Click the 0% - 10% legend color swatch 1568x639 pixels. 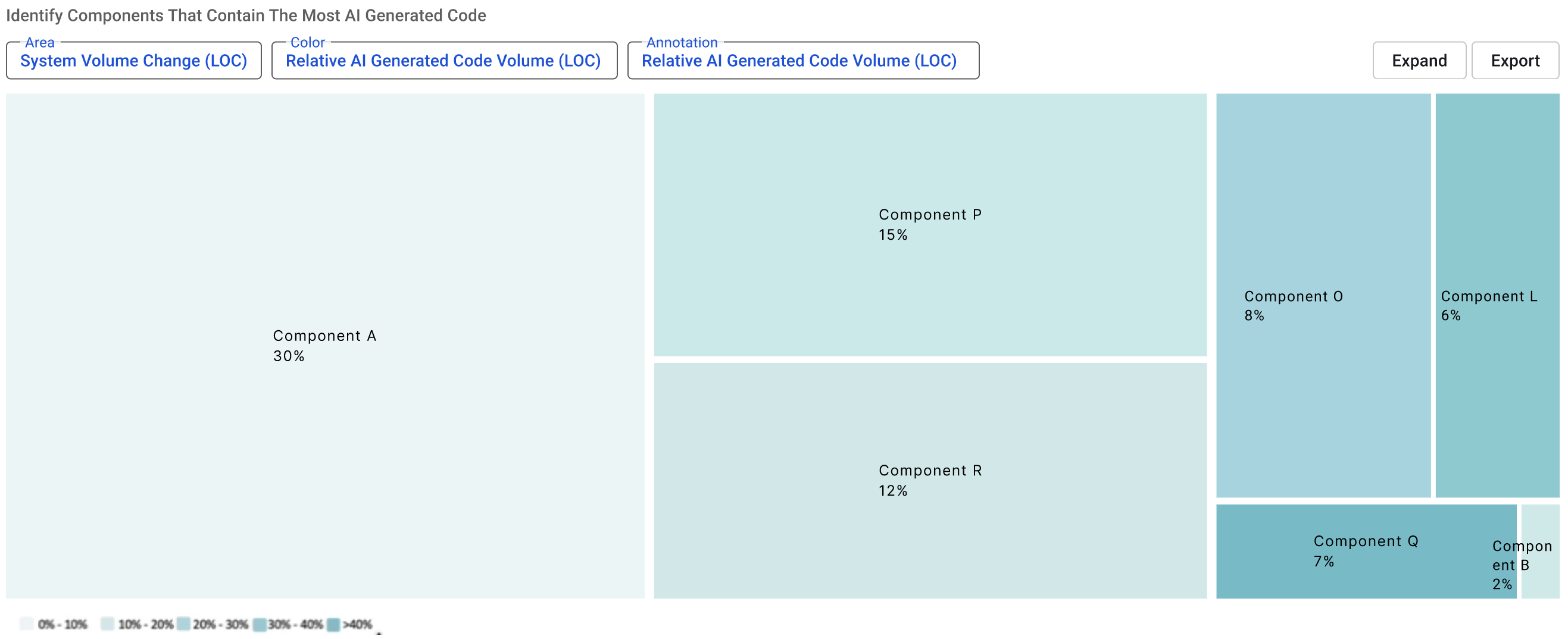26,624
